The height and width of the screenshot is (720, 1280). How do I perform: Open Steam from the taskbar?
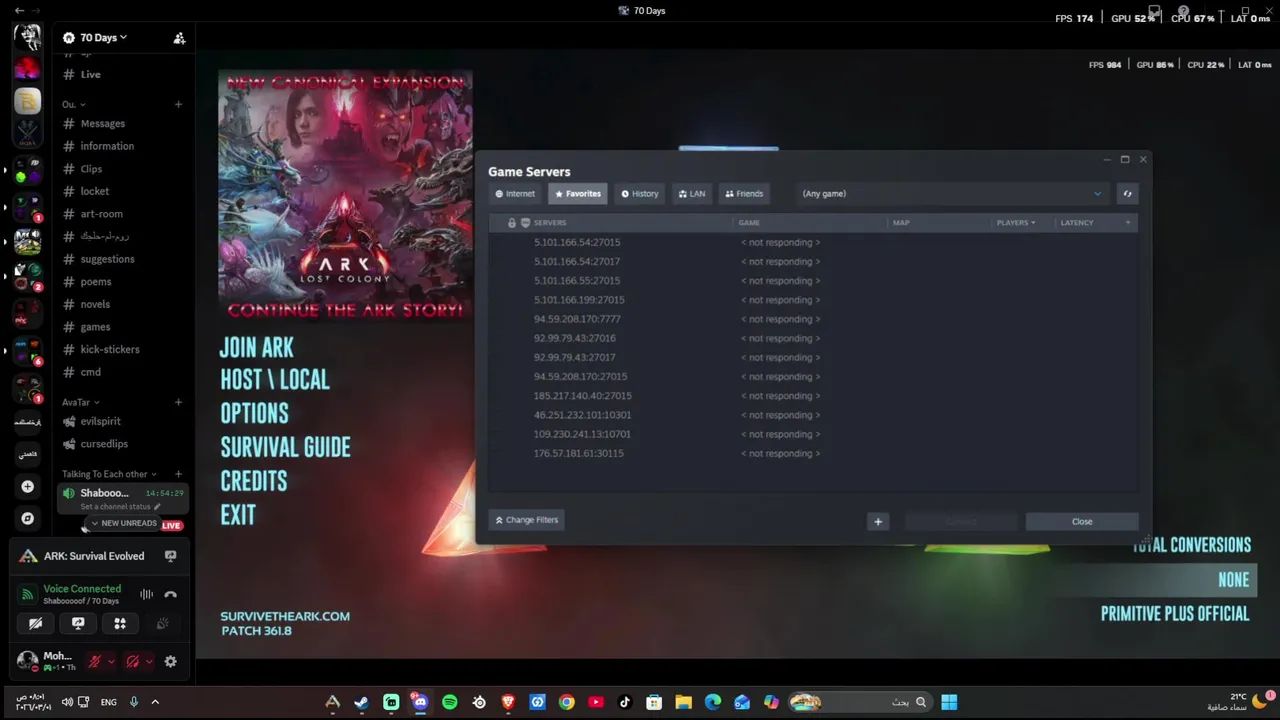[361, 702]
